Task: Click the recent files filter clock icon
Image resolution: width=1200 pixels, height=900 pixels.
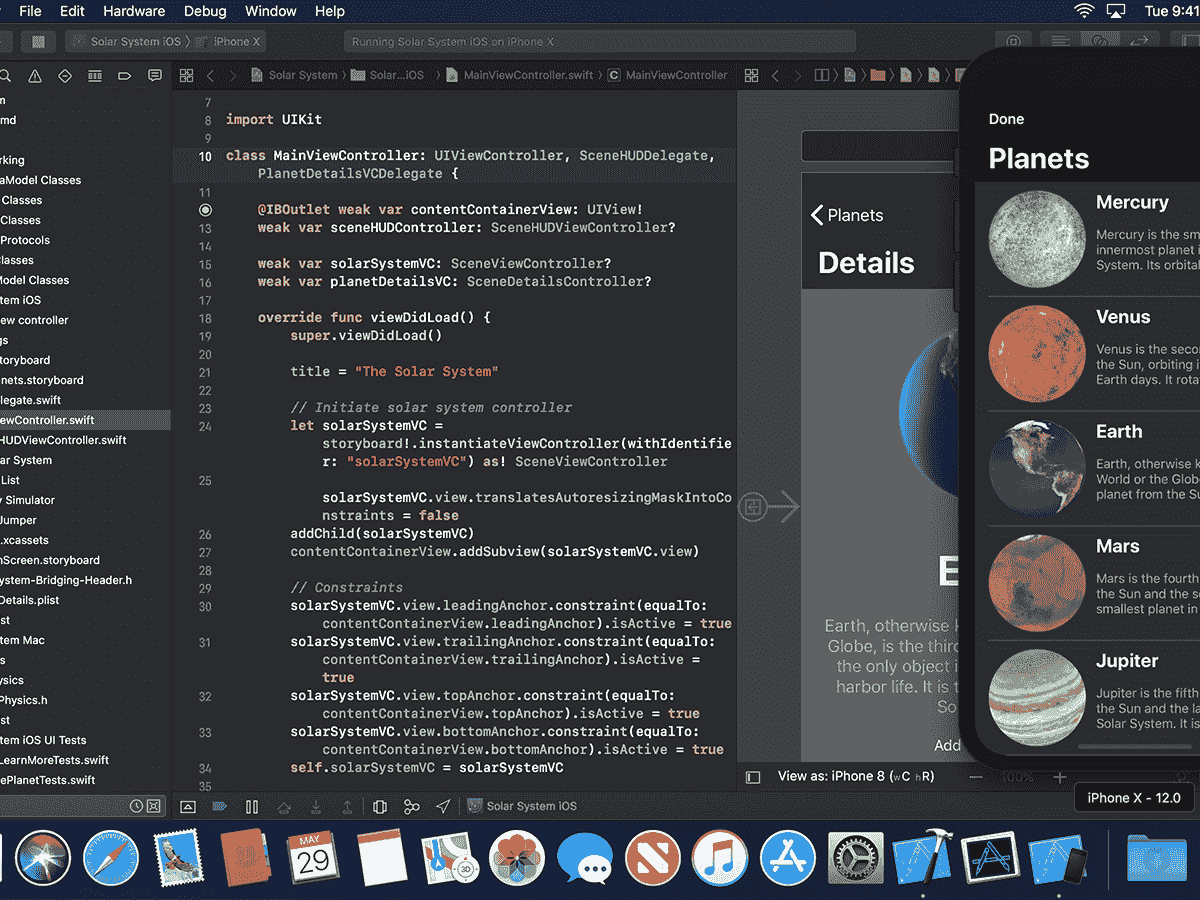Action: coord(136,806)
